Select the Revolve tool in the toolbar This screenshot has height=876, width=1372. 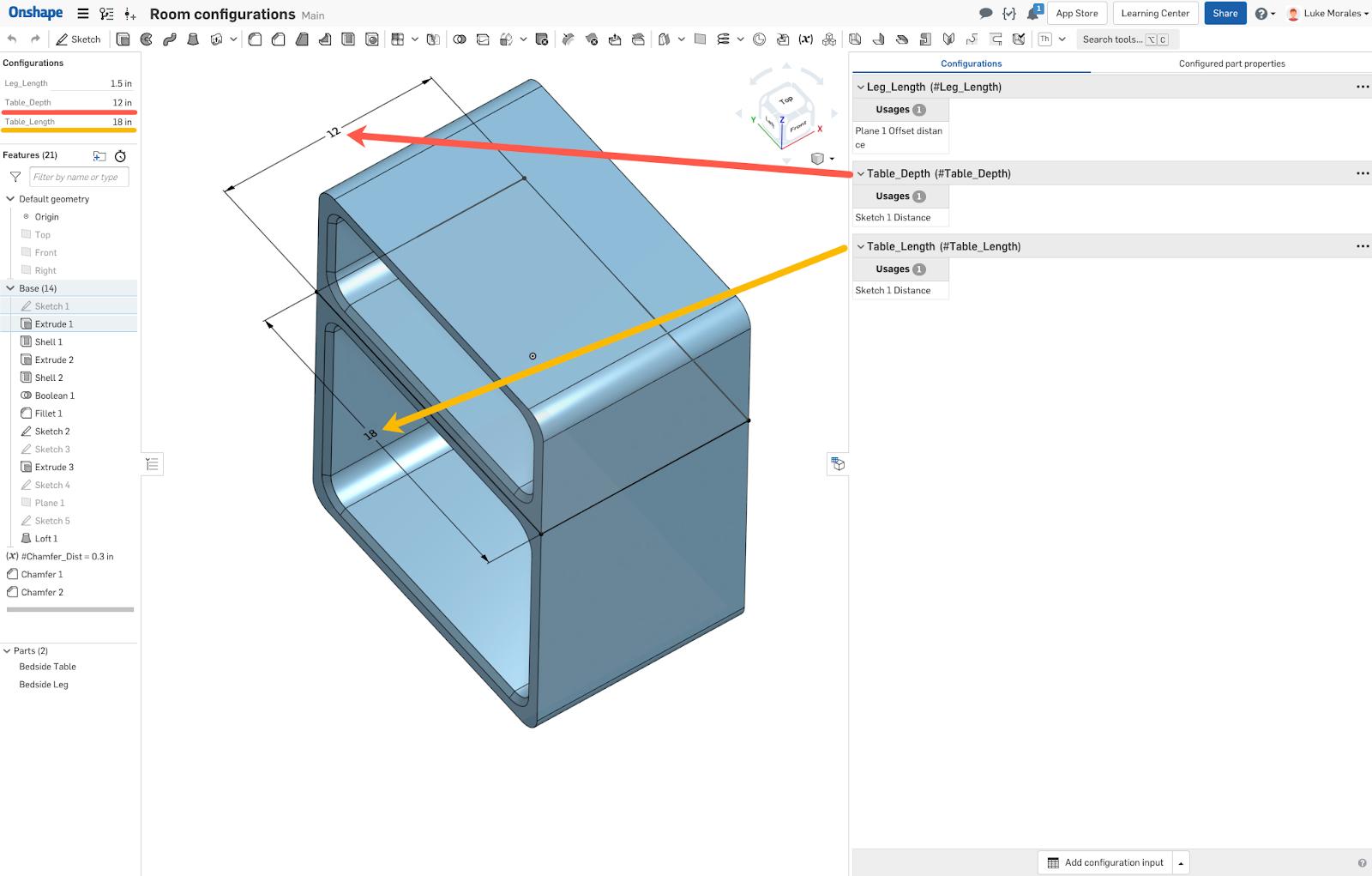147,39
